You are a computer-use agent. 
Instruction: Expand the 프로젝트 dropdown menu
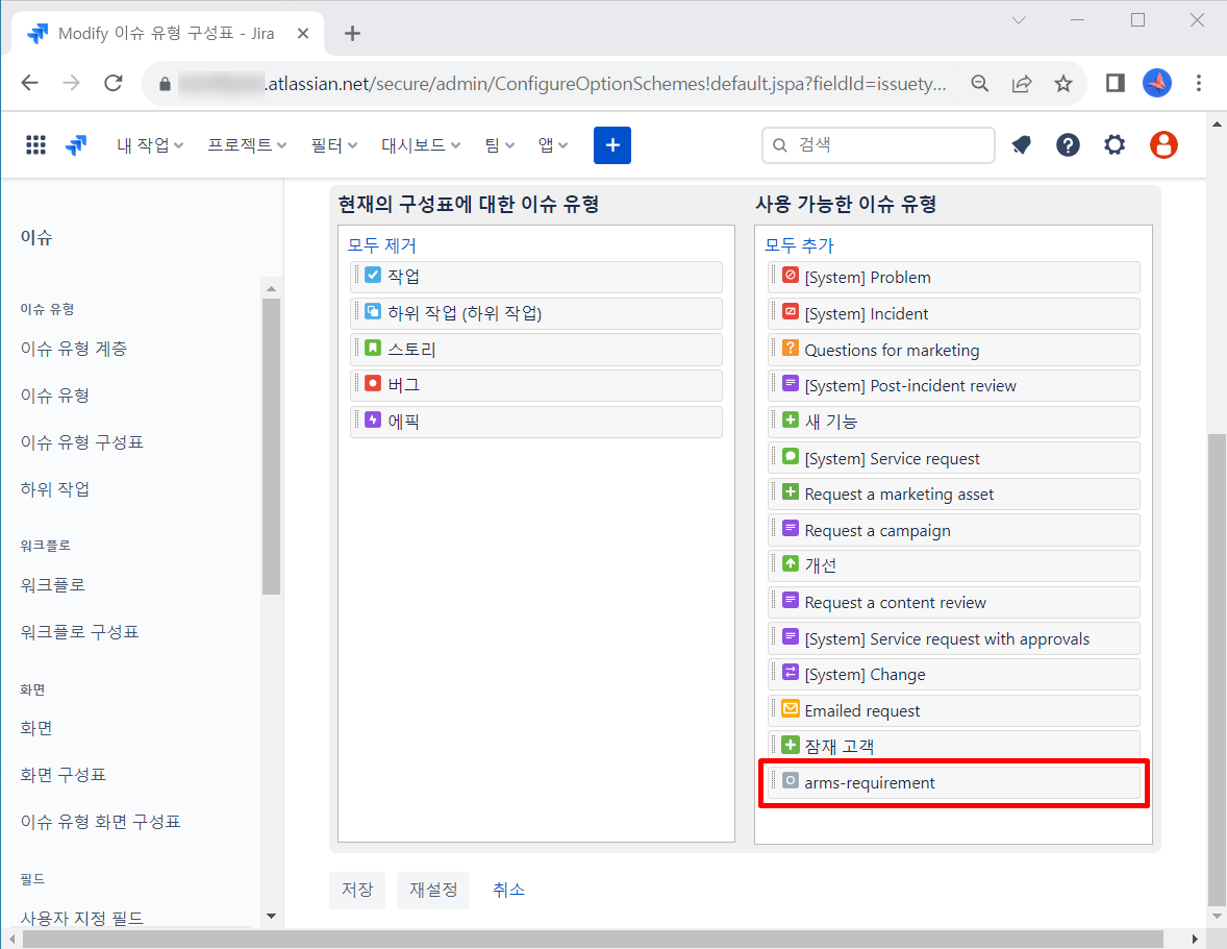247,145
